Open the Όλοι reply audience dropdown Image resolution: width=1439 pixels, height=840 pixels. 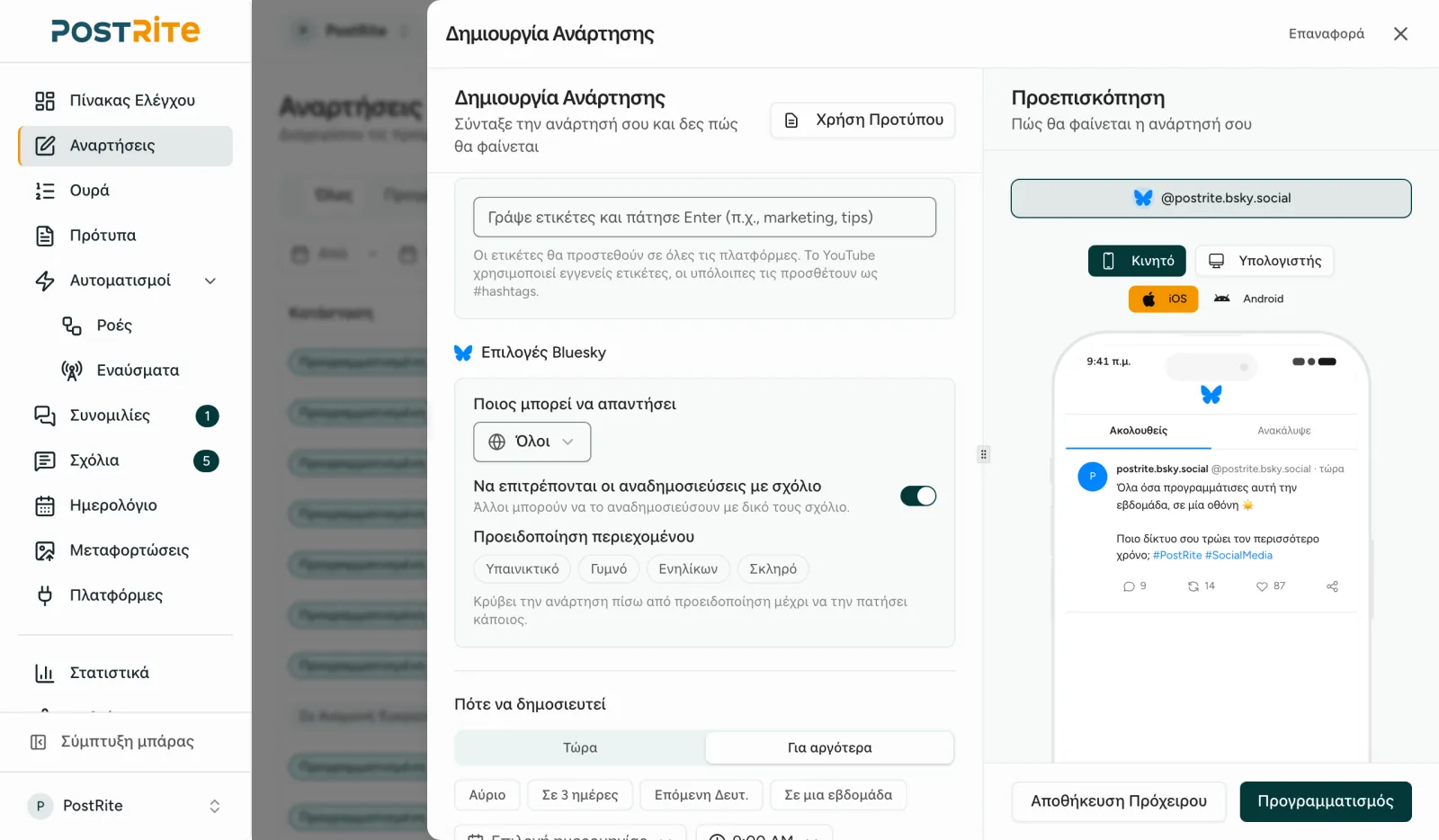[x=532, y=442]
